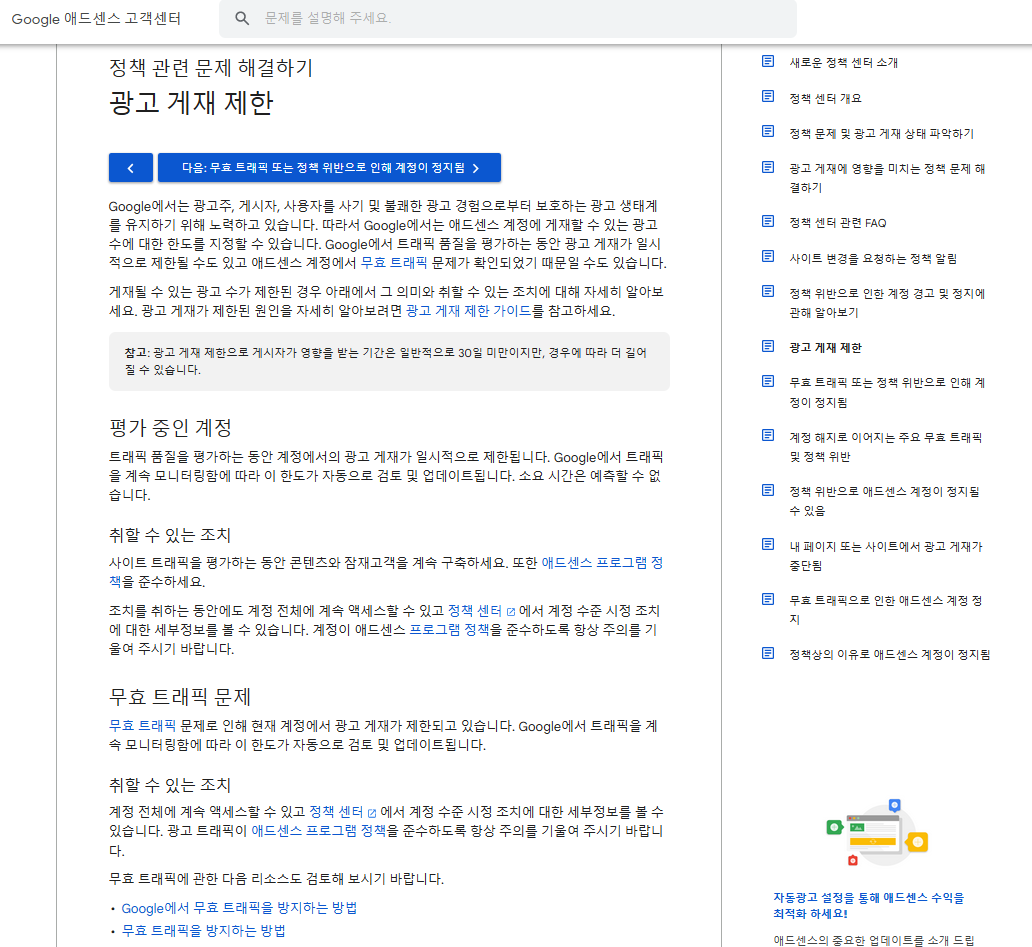Click the back chevron navigation button
The image size is (1032, 947).
(130, 167)
